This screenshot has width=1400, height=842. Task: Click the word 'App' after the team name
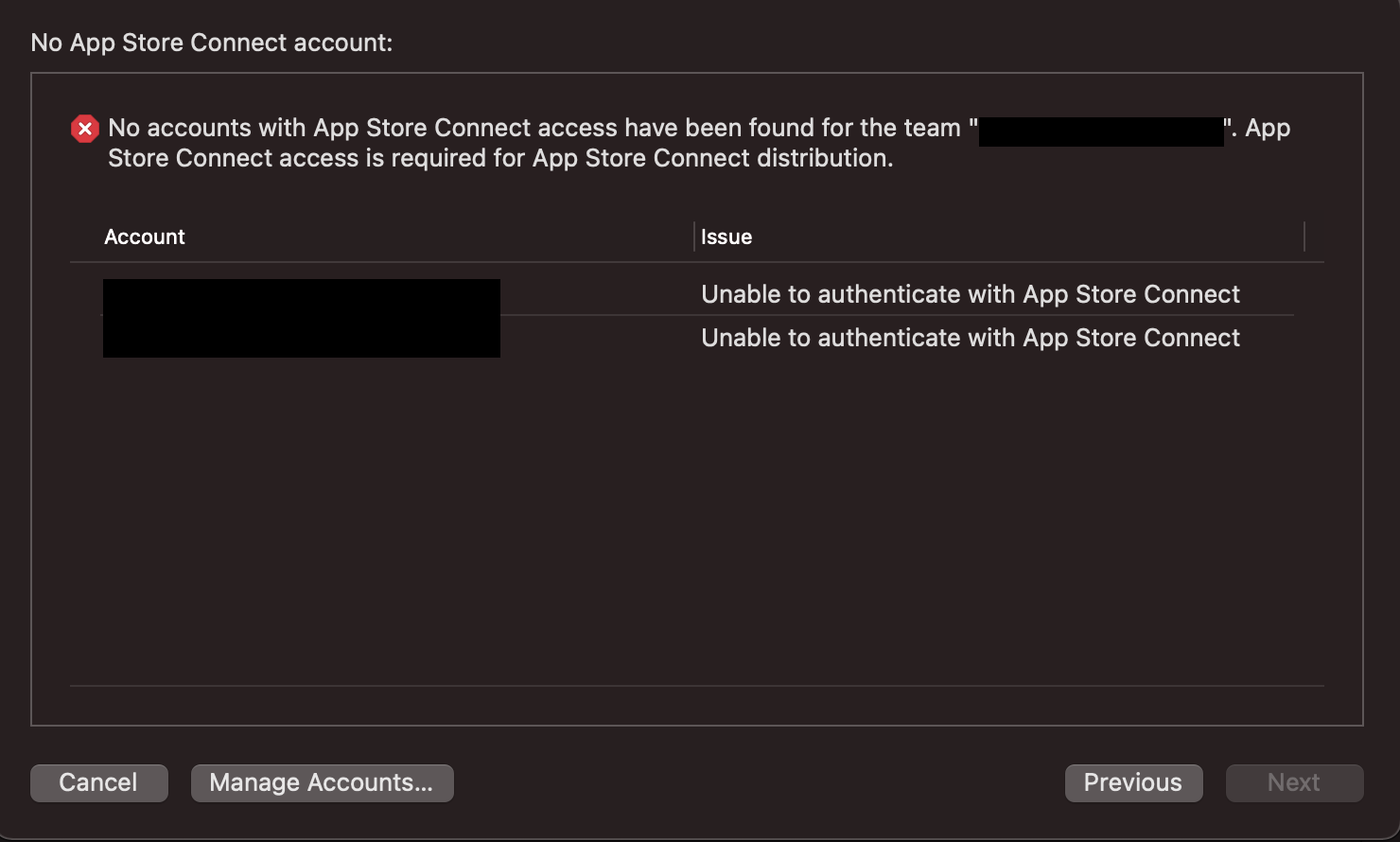[1268, 128]
